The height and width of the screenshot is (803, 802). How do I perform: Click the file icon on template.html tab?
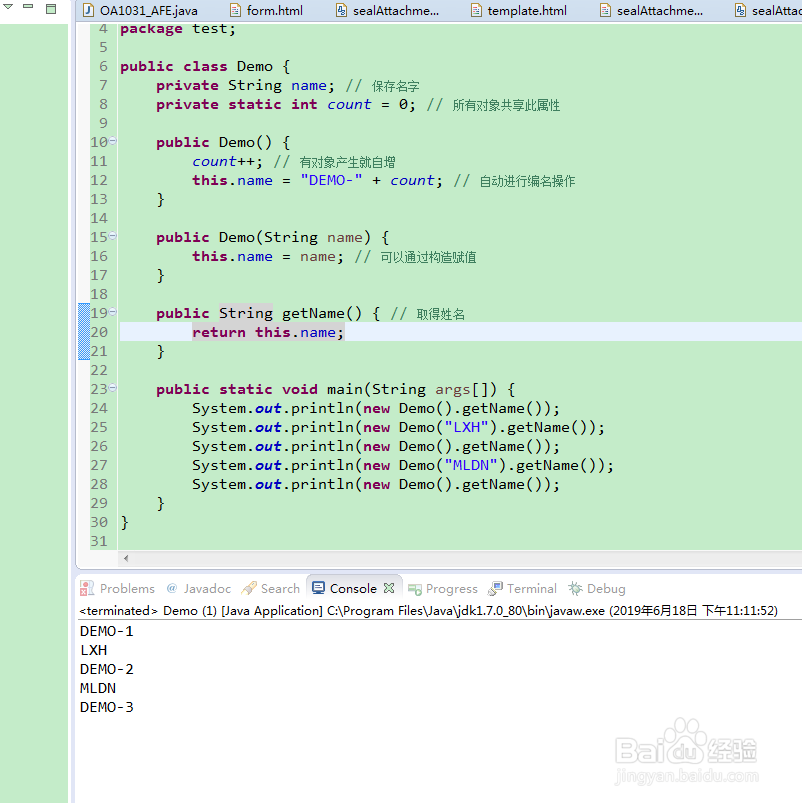click(476, 10)
